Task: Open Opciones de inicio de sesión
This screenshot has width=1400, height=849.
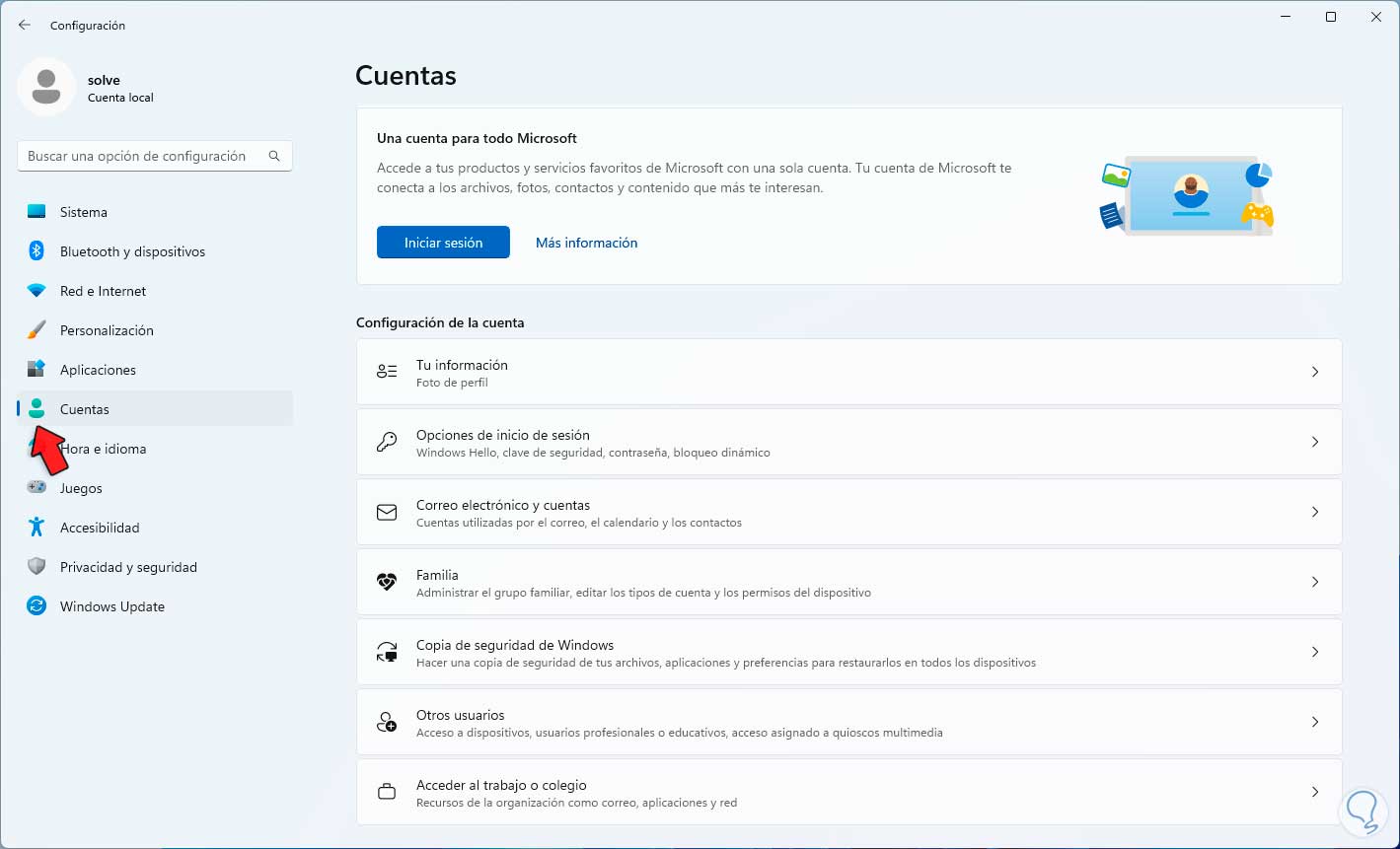Action: click(848, 442)
